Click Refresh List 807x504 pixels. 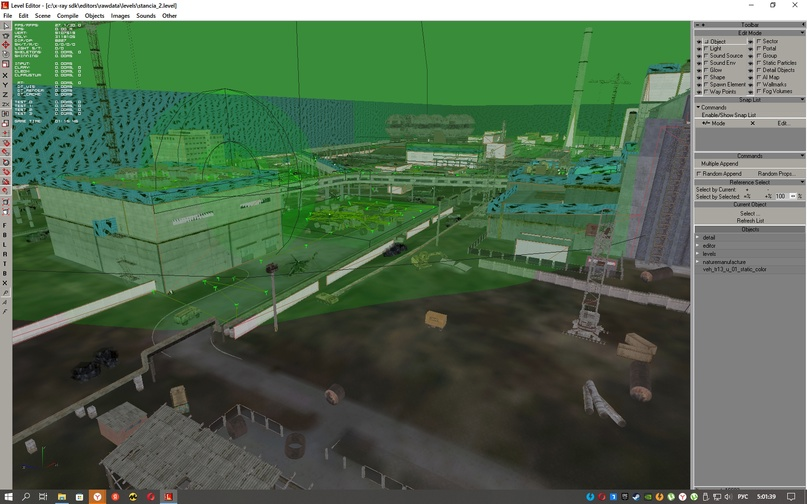750,221
